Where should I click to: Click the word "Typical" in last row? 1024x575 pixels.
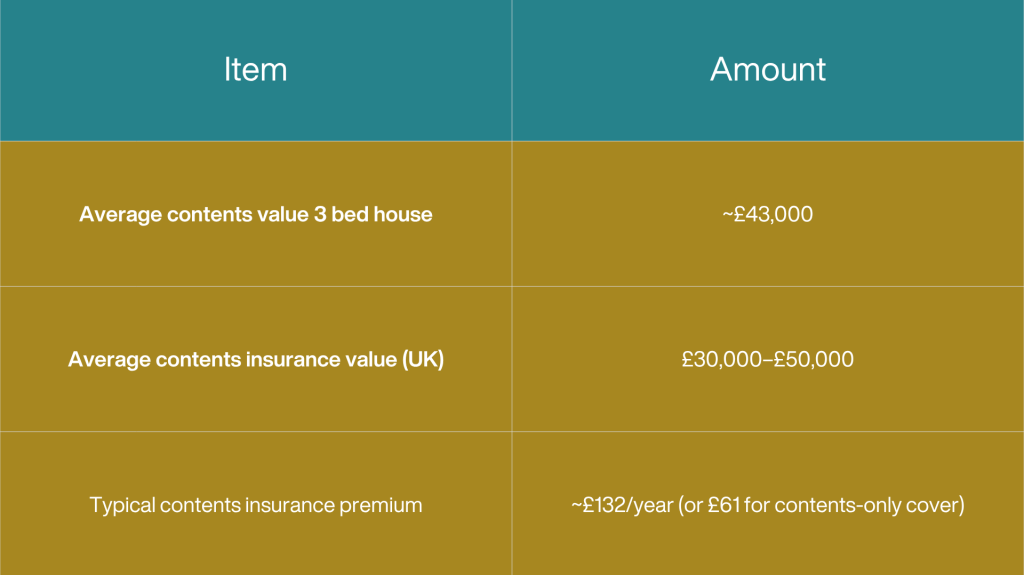click(x=124, y=505)
